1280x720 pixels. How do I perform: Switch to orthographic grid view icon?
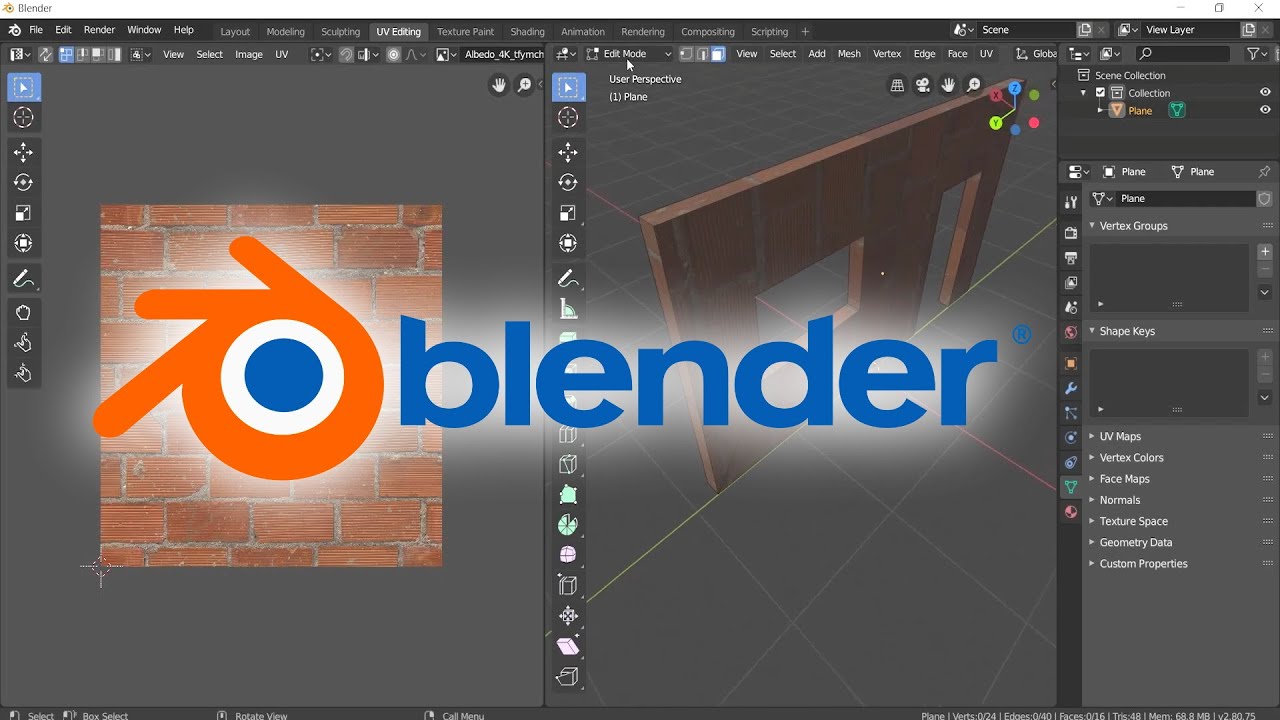pyautogui.click(x=898, y=86)
